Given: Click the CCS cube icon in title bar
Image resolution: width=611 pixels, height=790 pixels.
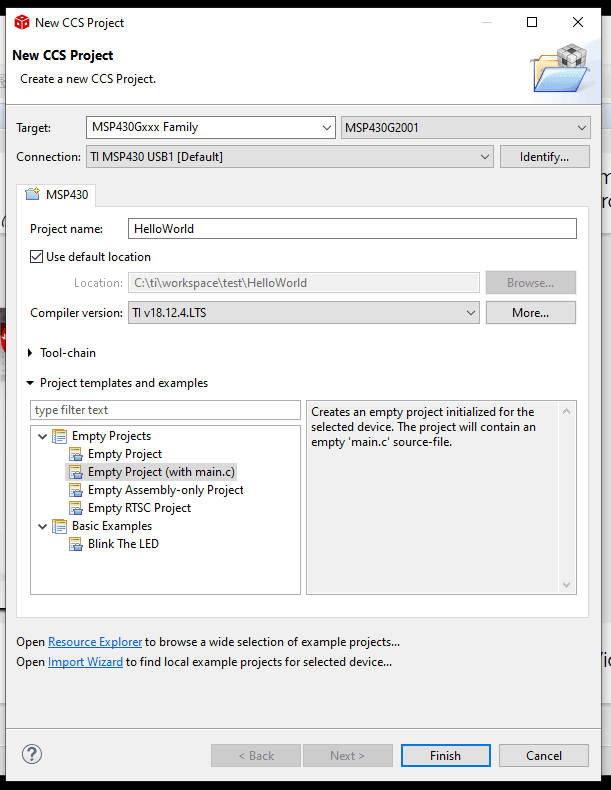Looking at the screenshot, I should pyautogui.click(x=21, y=22).
